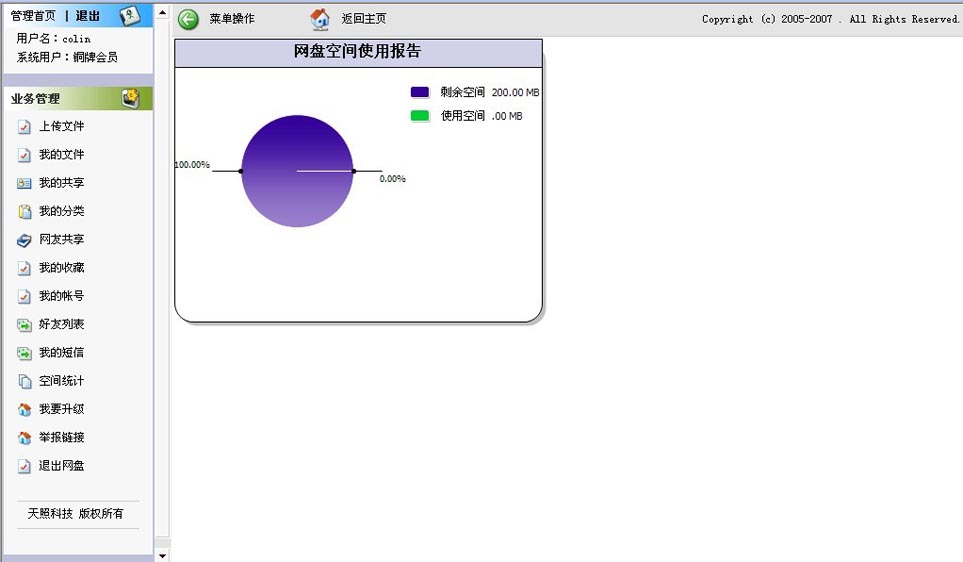
Task: Click the green back arrow icon
Action: (189, 20)
